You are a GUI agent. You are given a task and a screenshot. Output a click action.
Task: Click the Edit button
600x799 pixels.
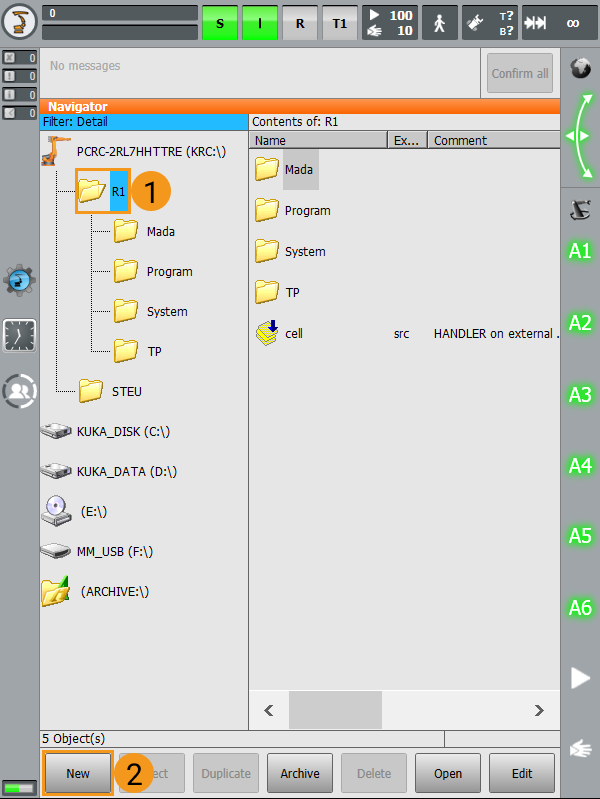521,774
